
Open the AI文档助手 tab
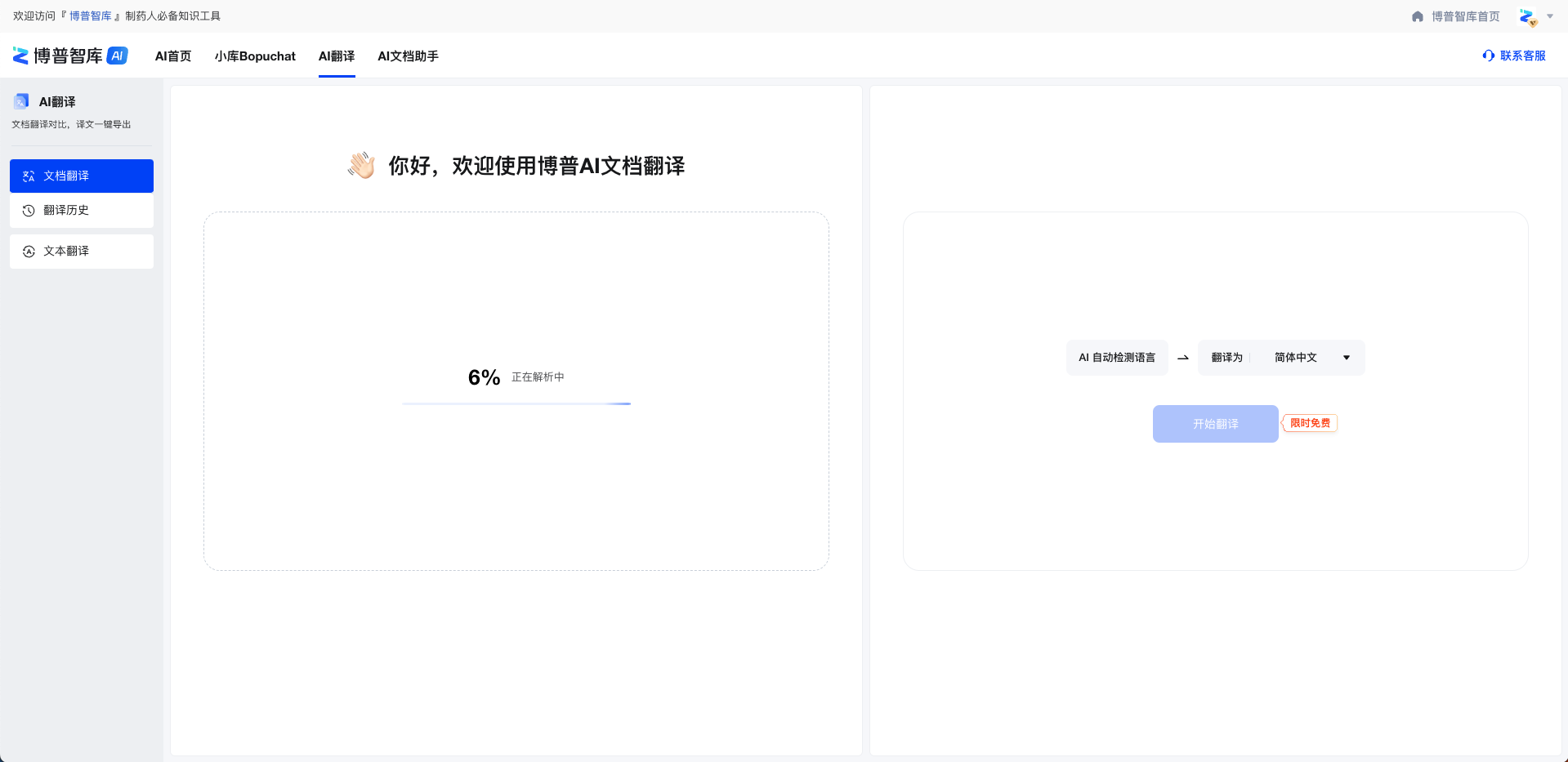point(408,56)
